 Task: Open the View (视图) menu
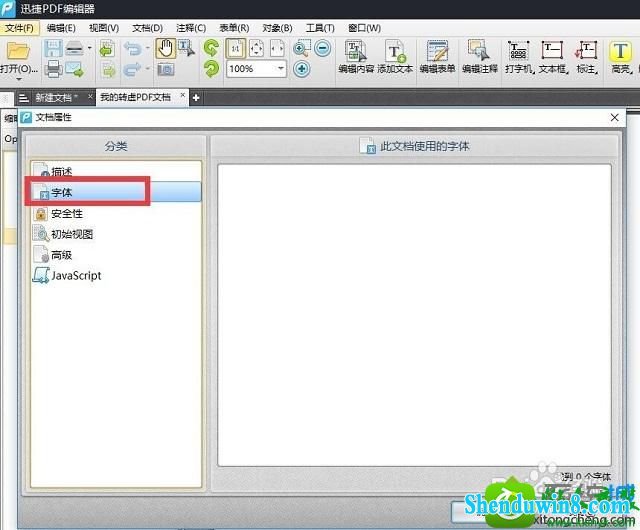point(104,28)
